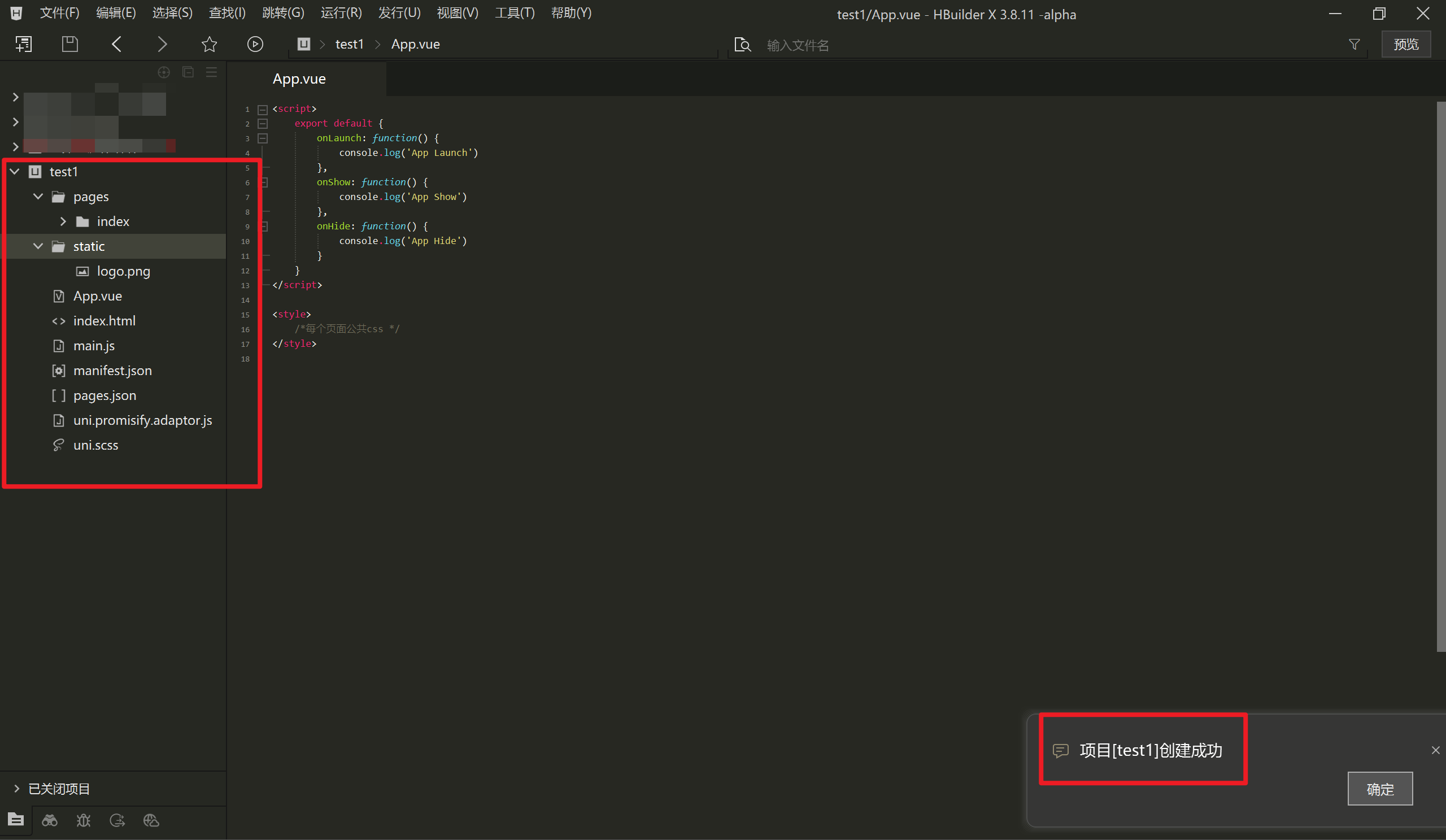This screenshot has height=840, width=1446.
Task: Open the 发行(U) menu
Action: [x=399, y=13]
